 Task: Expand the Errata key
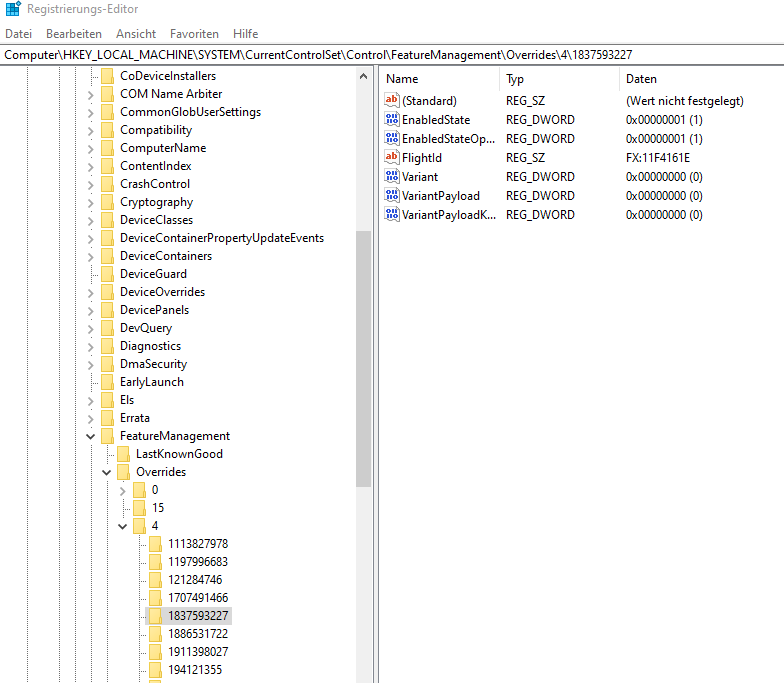pyautogui.click(x=90, y=418)
